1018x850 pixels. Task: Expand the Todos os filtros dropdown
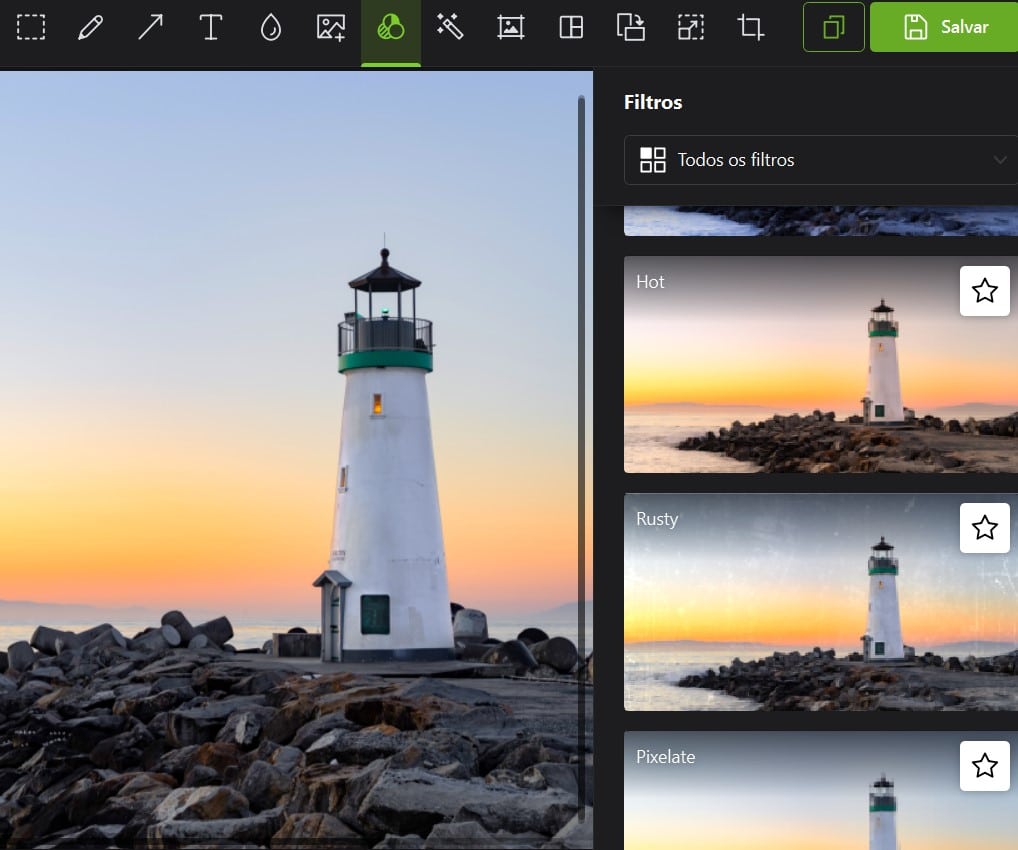pyautogui.click(x=821, y=160)
